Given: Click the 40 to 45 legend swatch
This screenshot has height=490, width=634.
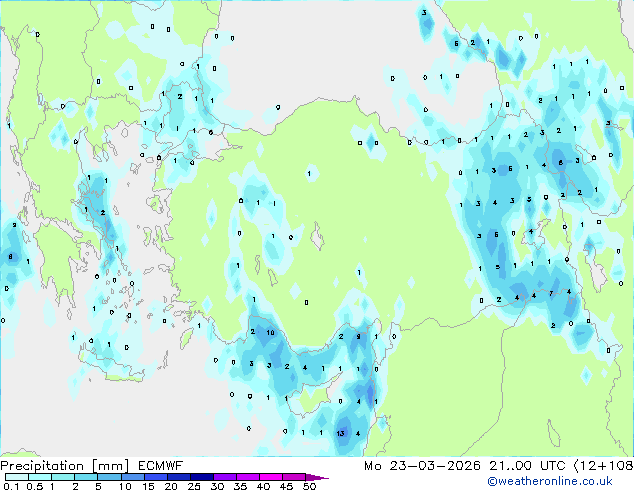Looking at the screenshot, I should (271, 477).
